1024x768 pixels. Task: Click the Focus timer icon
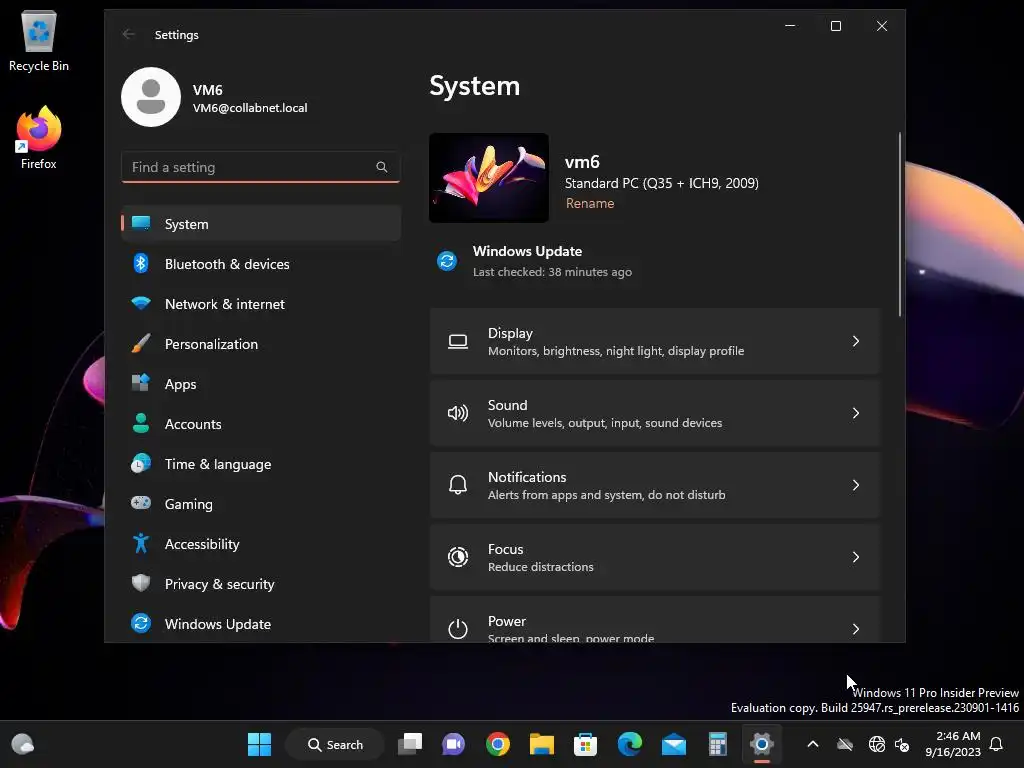click(x=458, y=557)
